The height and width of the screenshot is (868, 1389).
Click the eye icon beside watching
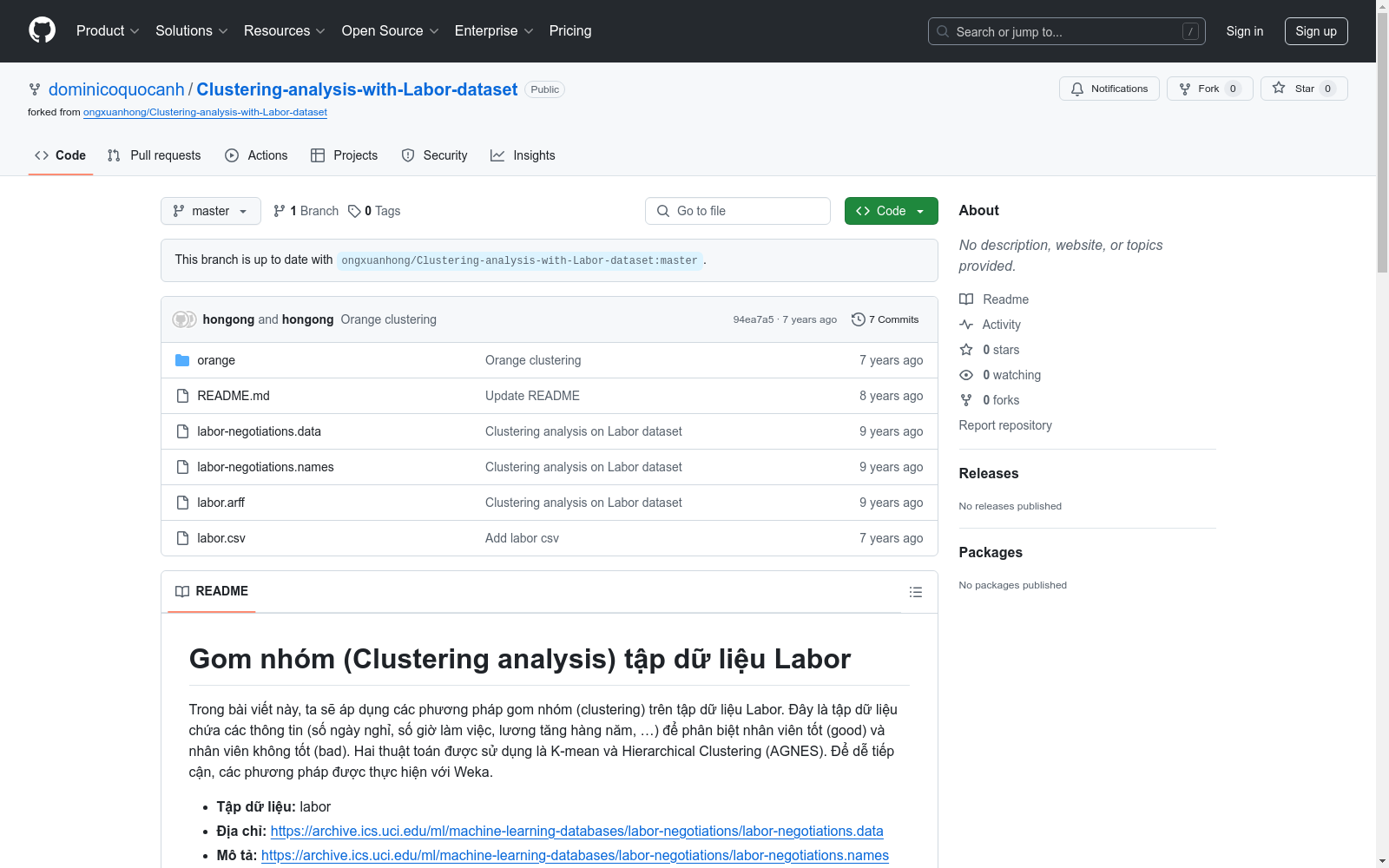(966, 375)
